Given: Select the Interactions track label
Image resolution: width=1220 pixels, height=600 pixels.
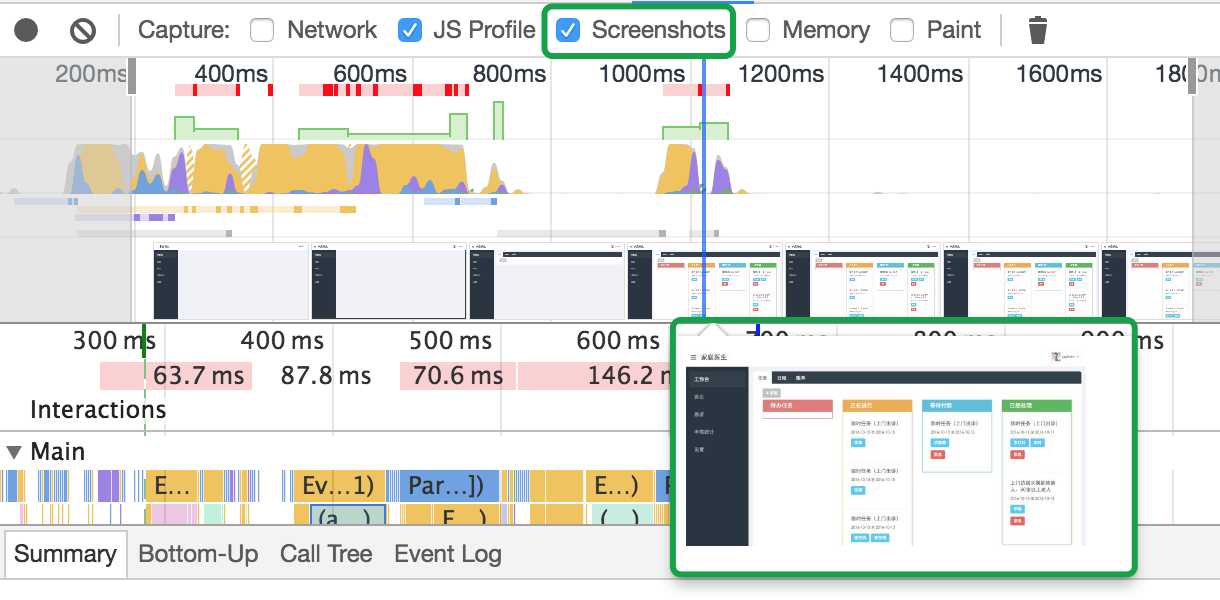Looking at the screenshot, I should click(x=98, y=410).
